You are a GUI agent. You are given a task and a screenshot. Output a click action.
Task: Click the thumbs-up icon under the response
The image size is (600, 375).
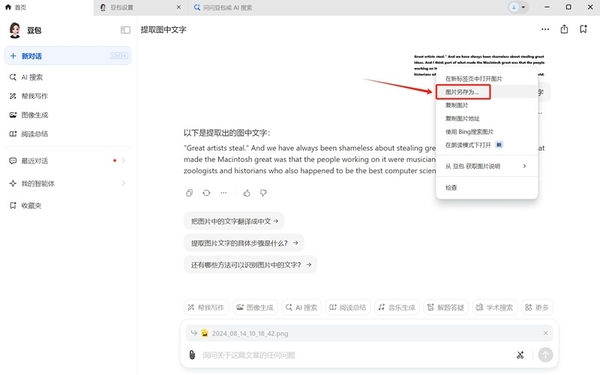coord(247,193)
